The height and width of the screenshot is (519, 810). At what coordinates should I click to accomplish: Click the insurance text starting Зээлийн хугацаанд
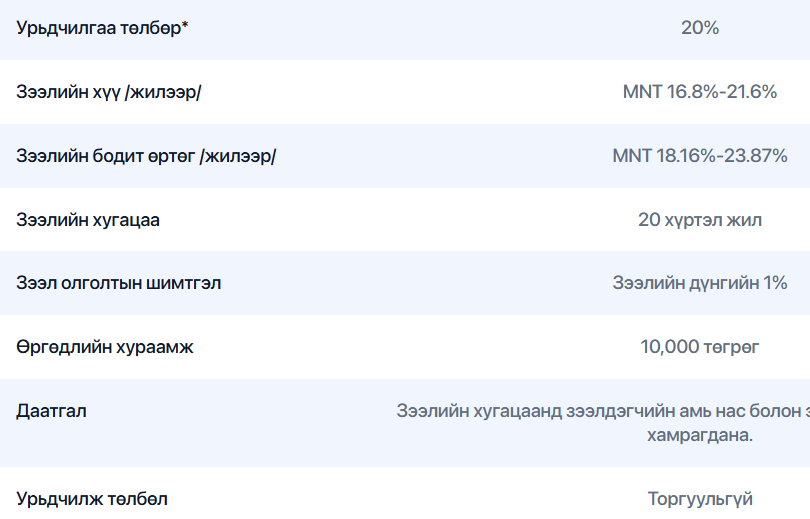point(600,411)
